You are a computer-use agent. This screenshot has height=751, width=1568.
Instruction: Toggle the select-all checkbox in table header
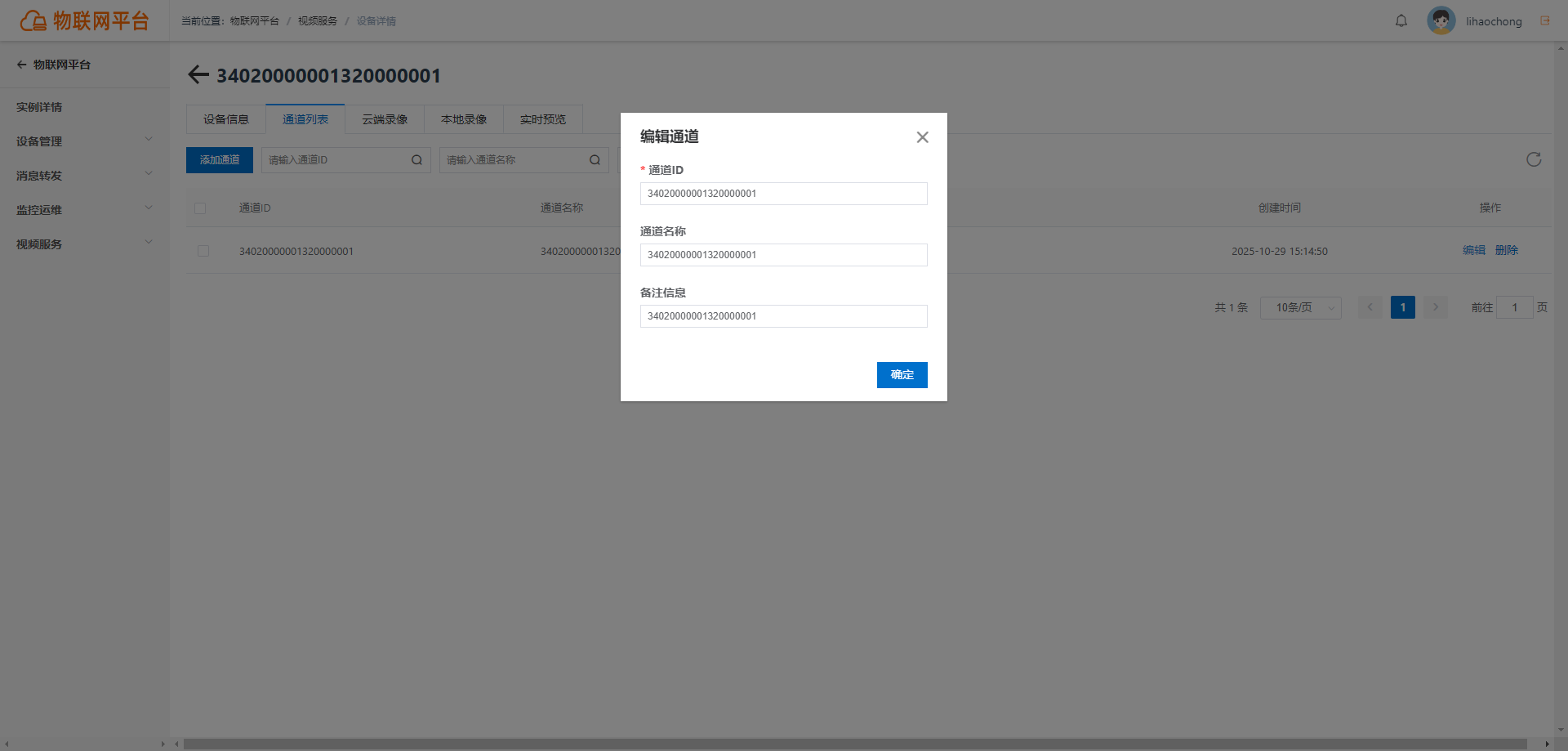pyautogui.click(x=200, y=208)
